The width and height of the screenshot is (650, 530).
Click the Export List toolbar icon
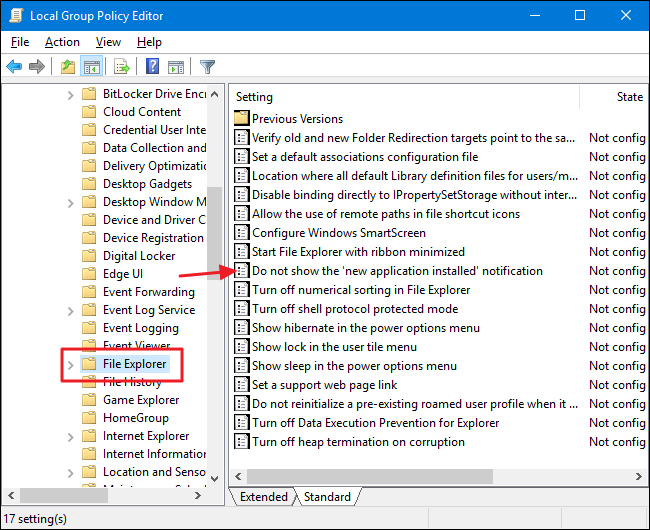coord(122,66)
